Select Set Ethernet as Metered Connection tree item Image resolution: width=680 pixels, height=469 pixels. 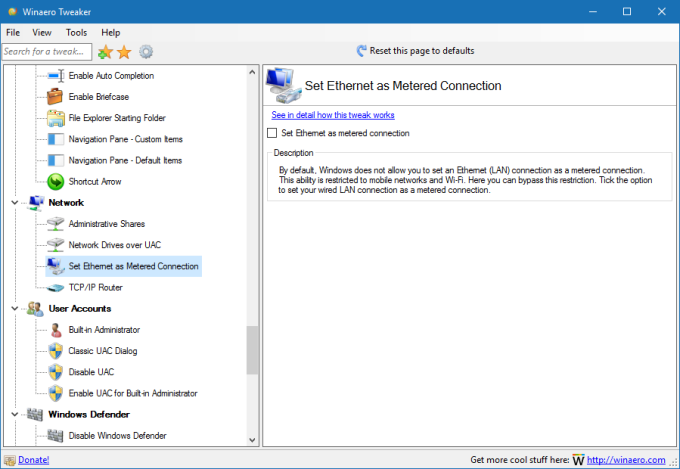[x=134, y=266]
